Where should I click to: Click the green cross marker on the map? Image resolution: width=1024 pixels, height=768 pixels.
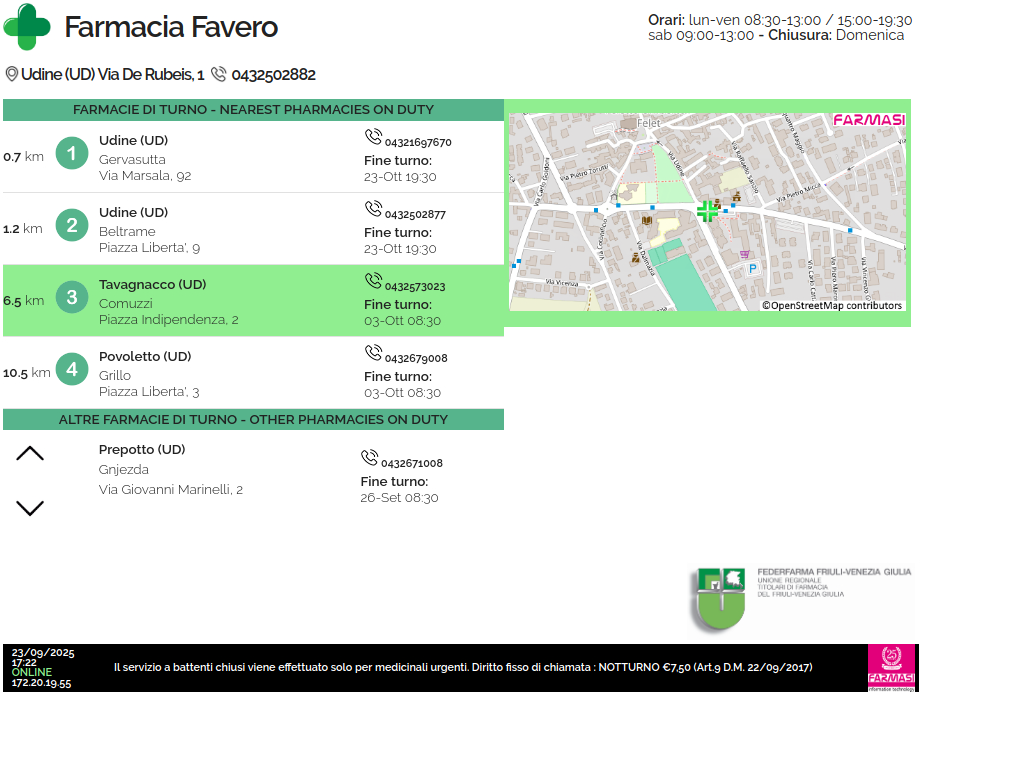[x=707, y=211]
